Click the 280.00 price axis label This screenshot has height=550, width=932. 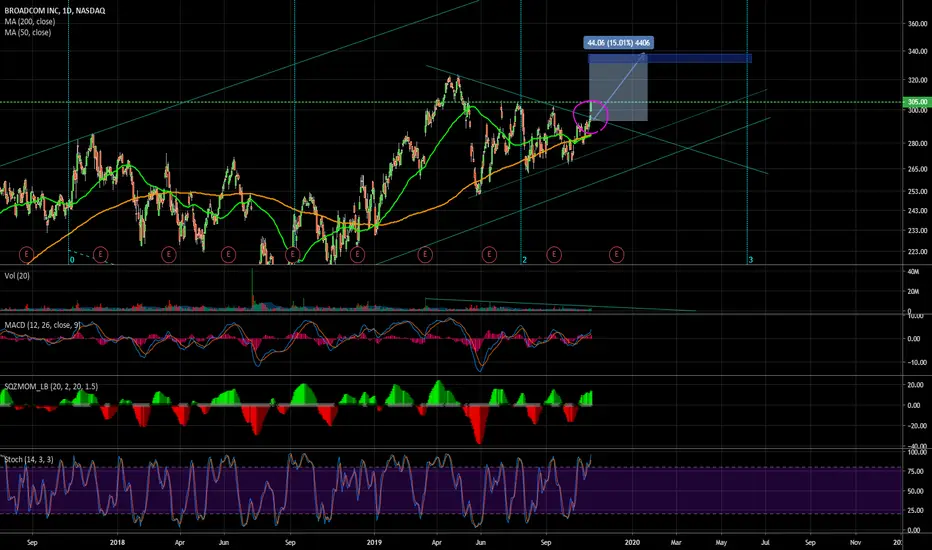click(917, 143)
